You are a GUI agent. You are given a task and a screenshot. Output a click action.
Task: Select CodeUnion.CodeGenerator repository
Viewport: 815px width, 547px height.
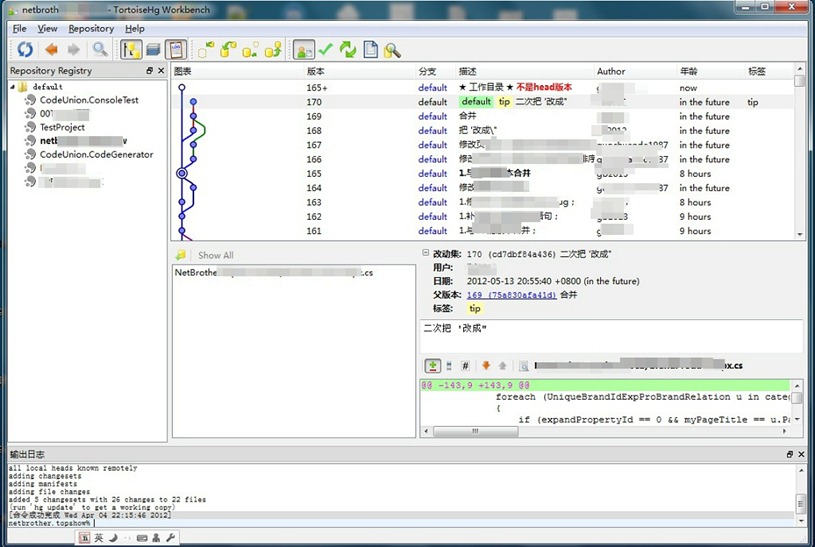point(96,154)
